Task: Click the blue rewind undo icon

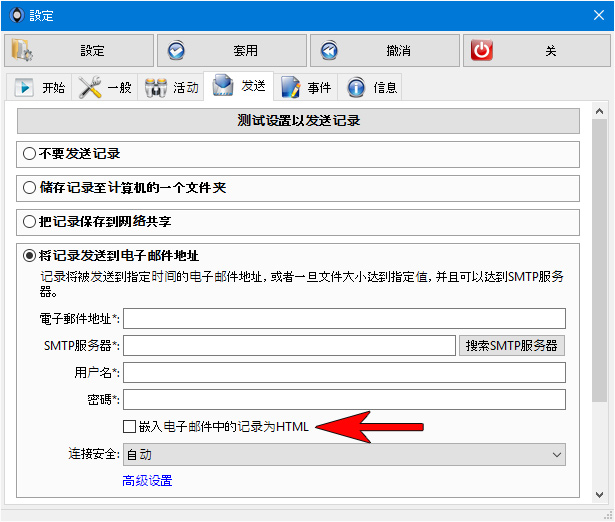Action: coord(329,51)
